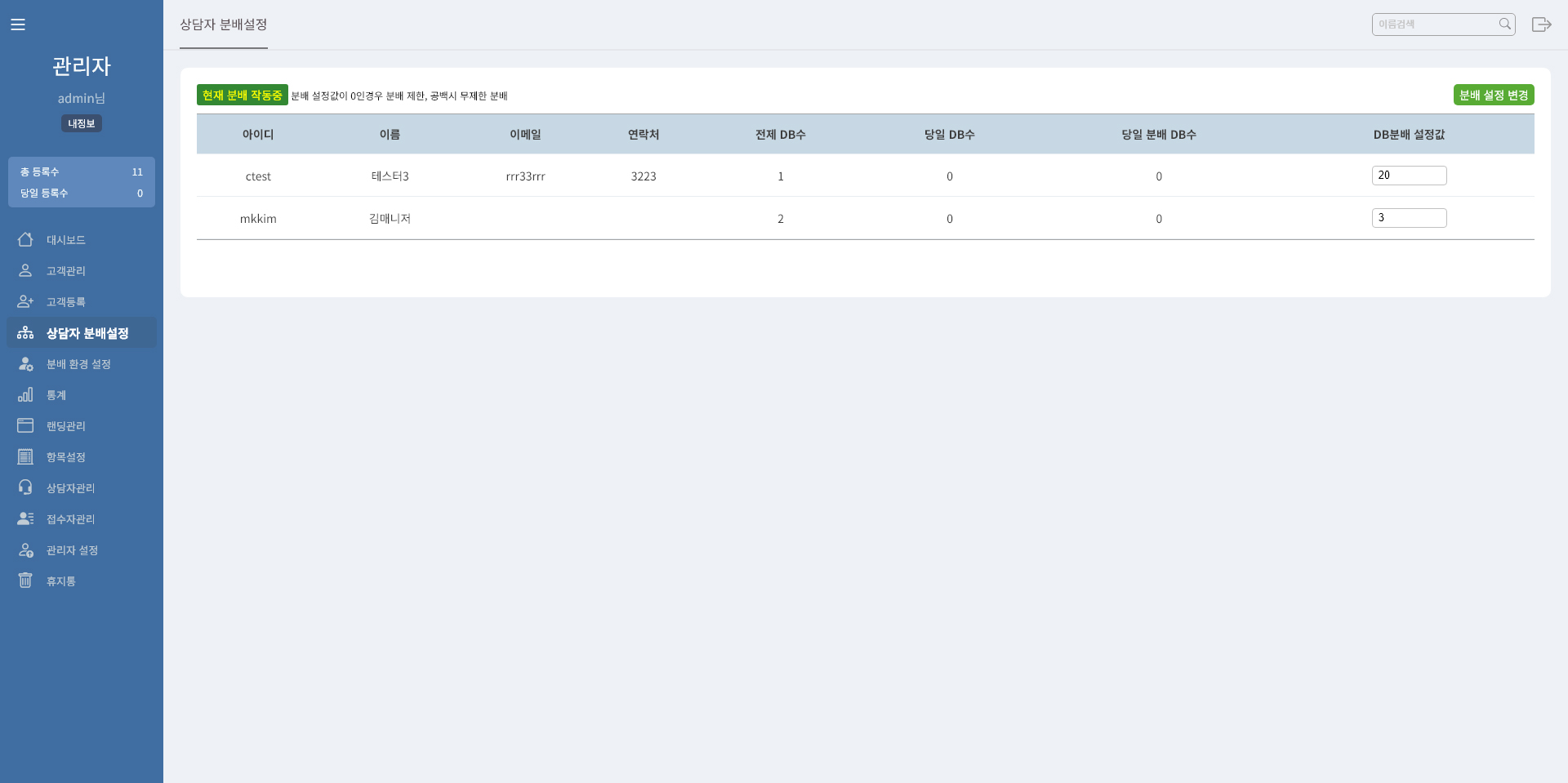Click the 랜딩관리 window icon

coord(25,425)
